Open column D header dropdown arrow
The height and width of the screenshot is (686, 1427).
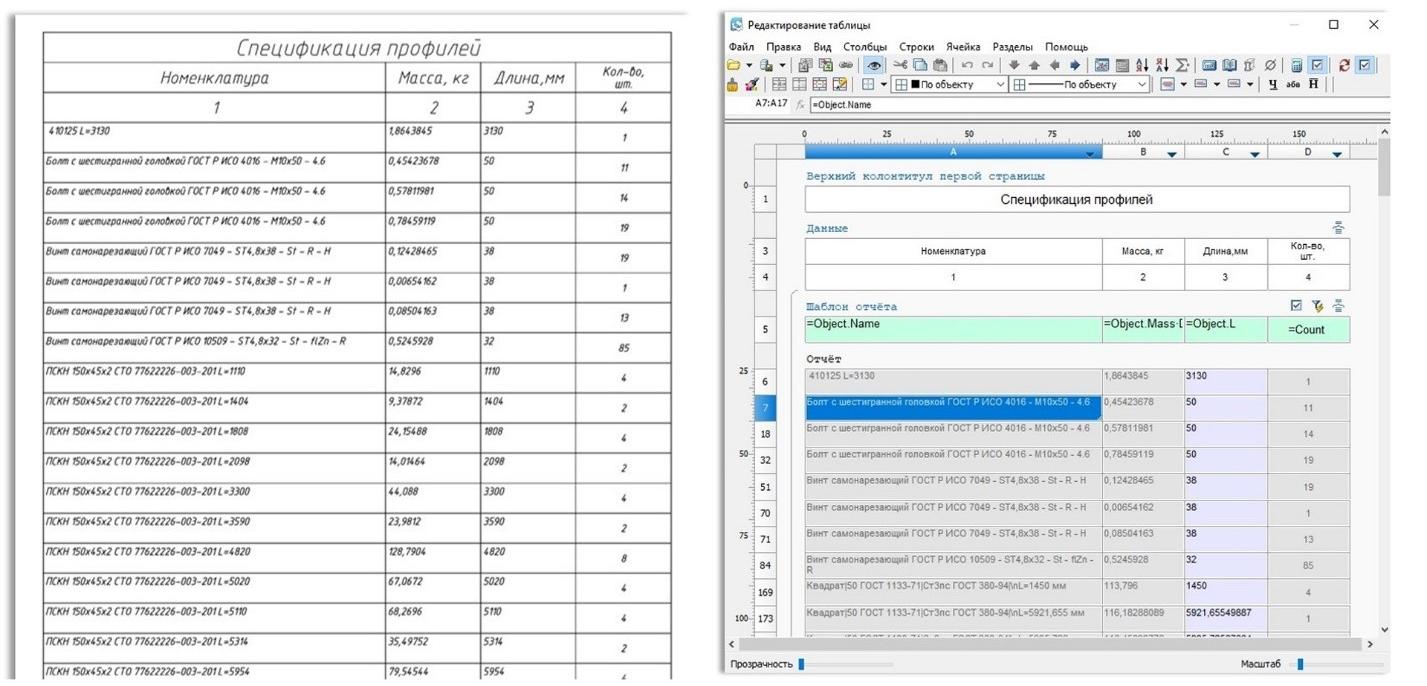[x=1337, y=154]
